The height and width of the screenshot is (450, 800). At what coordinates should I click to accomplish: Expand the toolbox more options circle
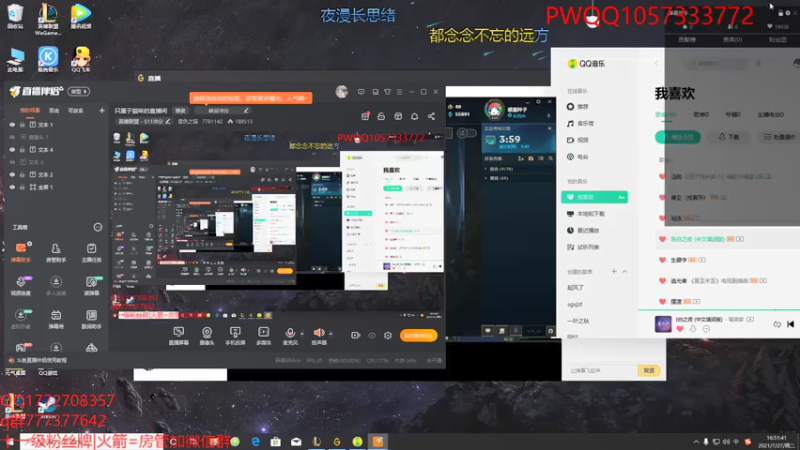point(97,227)
